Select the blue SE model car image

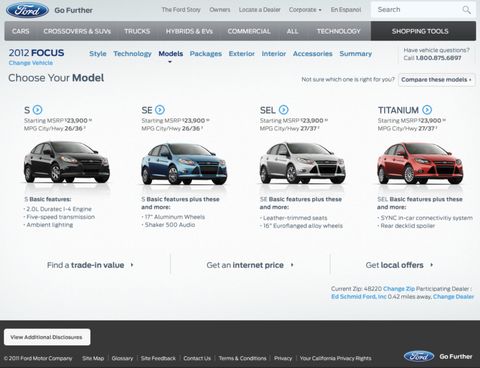click(184, 164)
